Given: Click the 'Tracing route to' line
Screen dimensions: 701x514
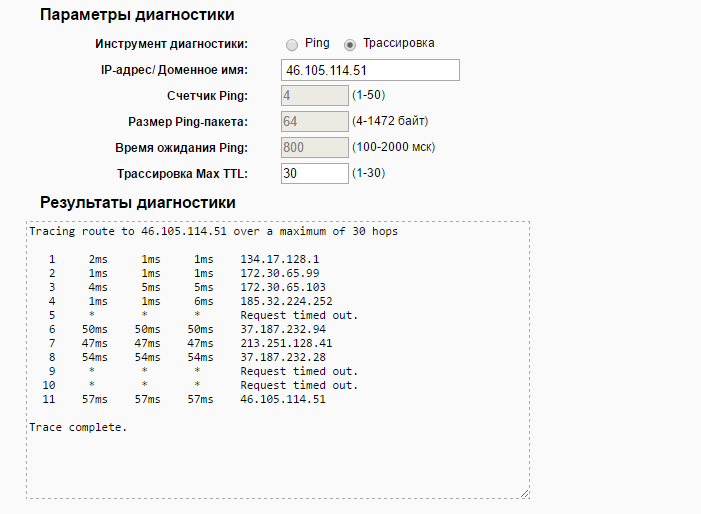Looking at the screenshot, I should (212, 231).
